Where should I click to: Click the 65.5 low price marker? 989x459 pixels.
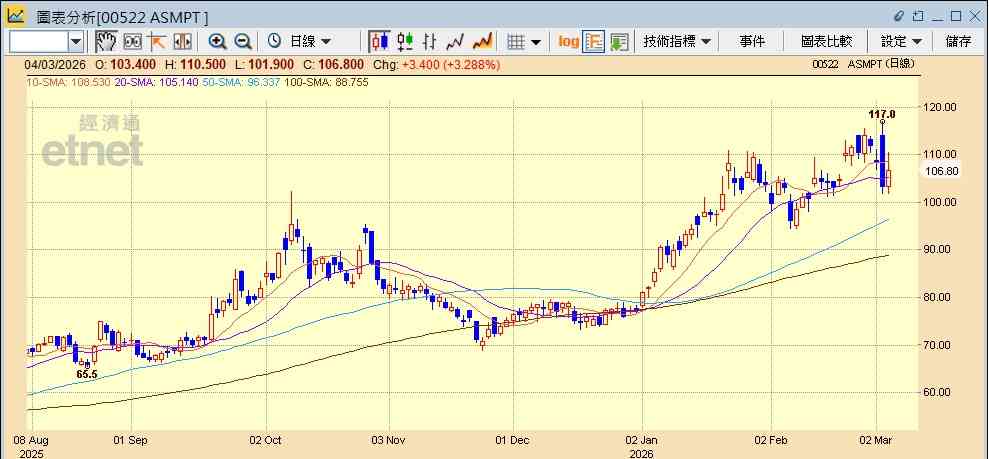point(87,375)
